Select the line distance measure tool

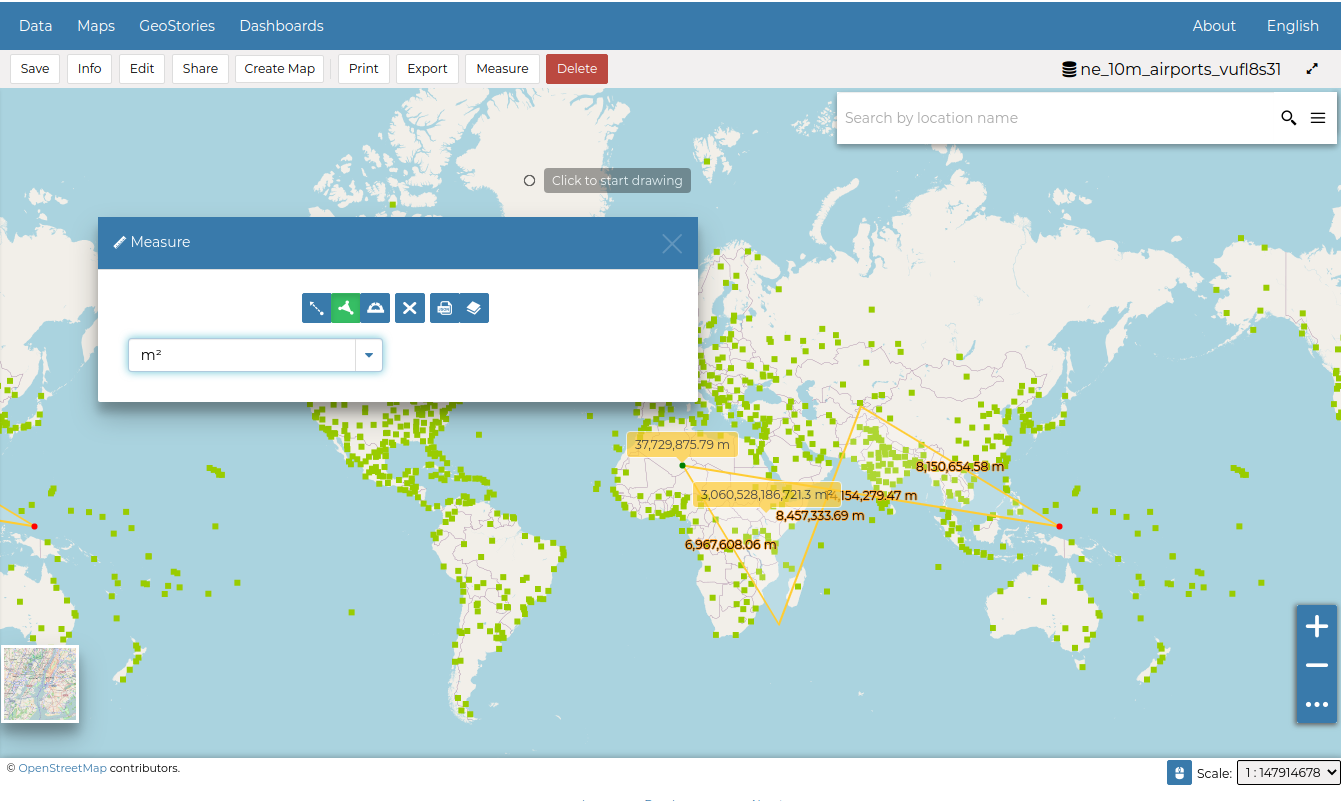316,308
